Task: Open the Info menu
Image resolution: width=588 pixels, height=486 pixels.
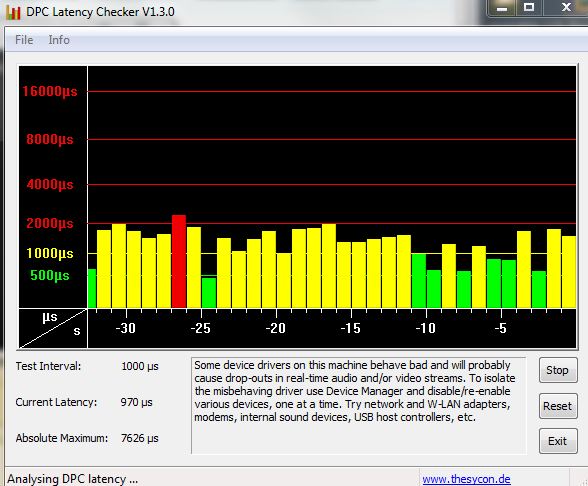Action: 59,40
